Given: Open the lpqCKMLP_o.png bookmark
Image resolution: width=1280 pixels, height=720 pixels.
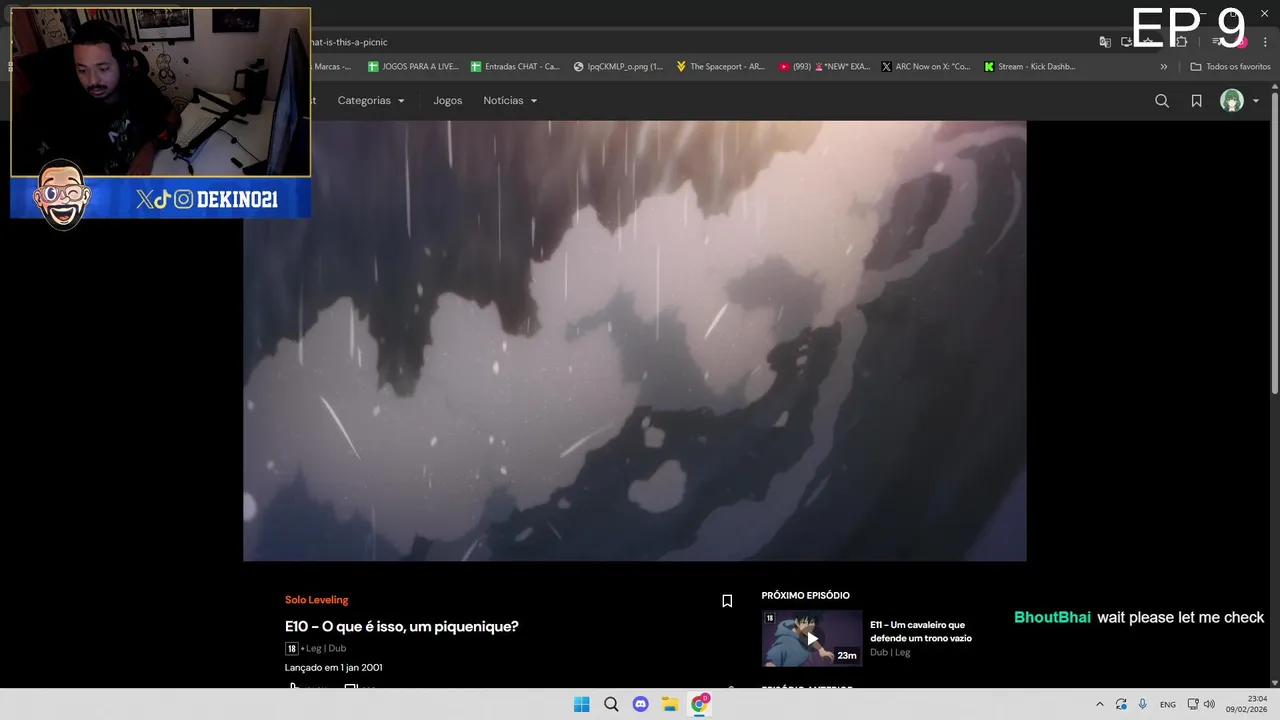Looking at the screenshot, I should [x=618, y=67].
